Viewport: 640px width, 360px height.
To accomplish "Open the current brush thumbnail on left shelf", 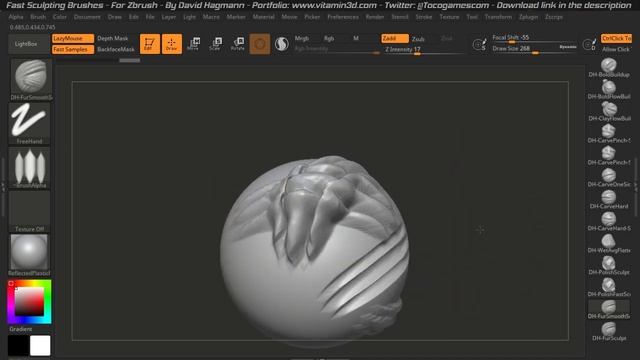I will click(x=31, y=80).
